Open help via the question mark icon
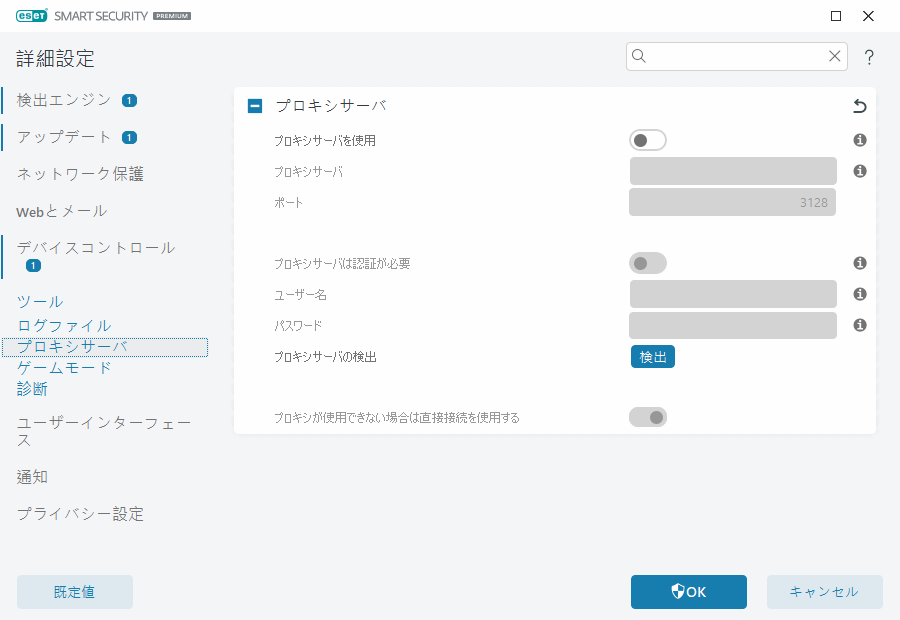The width and height of the screenshot is (900, 620). [868, 57]
